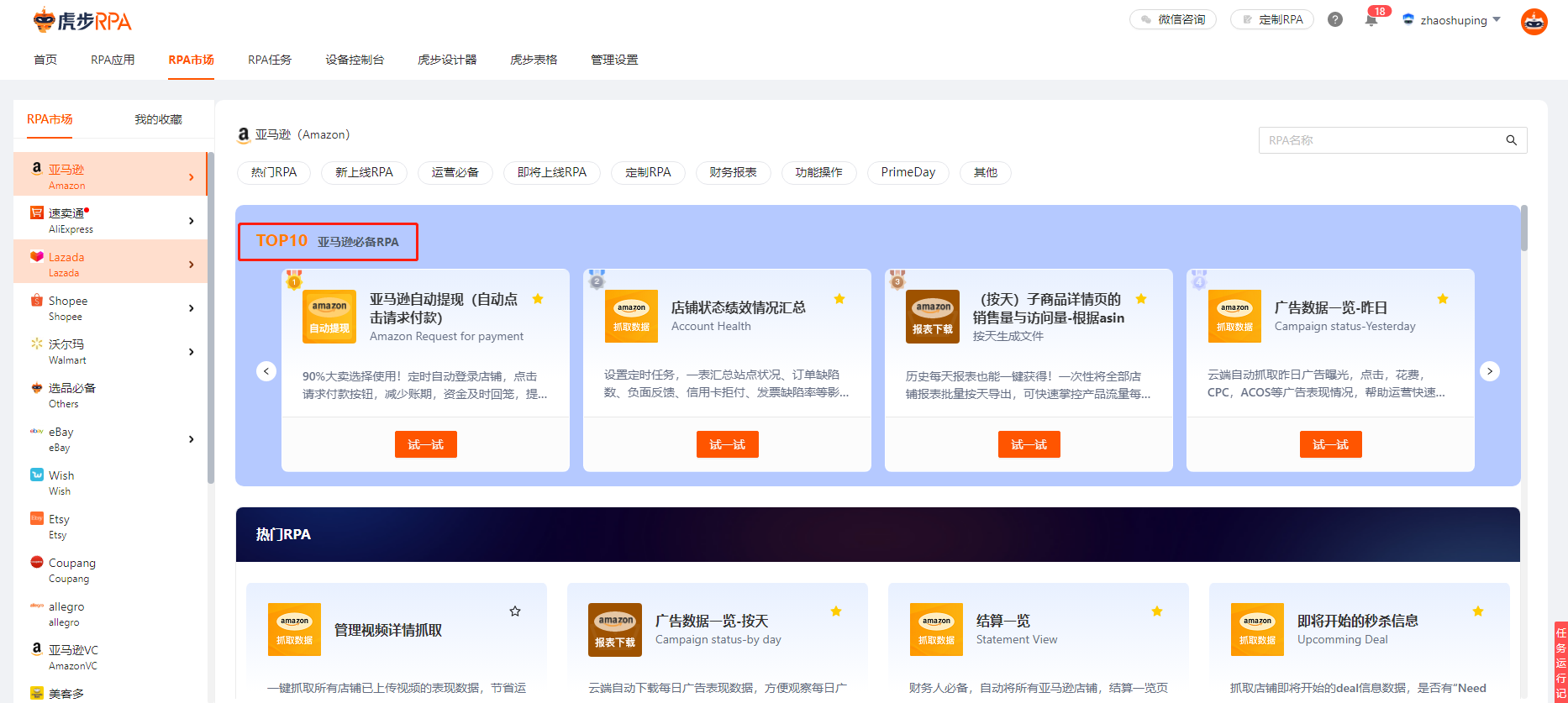Image resolution: width=1568 pixels, height=703 pixels.
Task: Show previous TOP10 carousel cards
Action: [x=266, y=371]
